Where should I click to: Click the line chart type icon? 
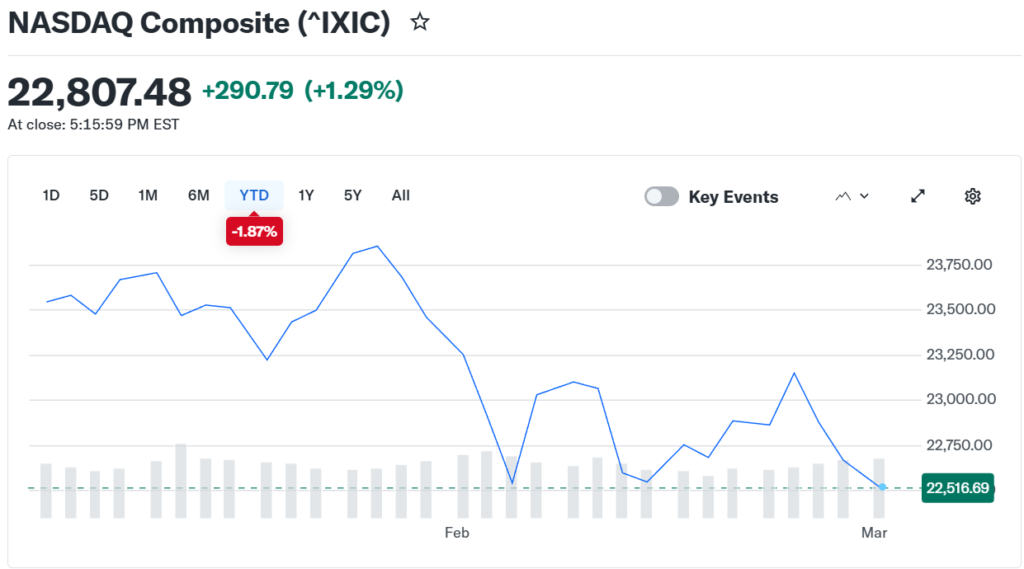pos(842,196)
